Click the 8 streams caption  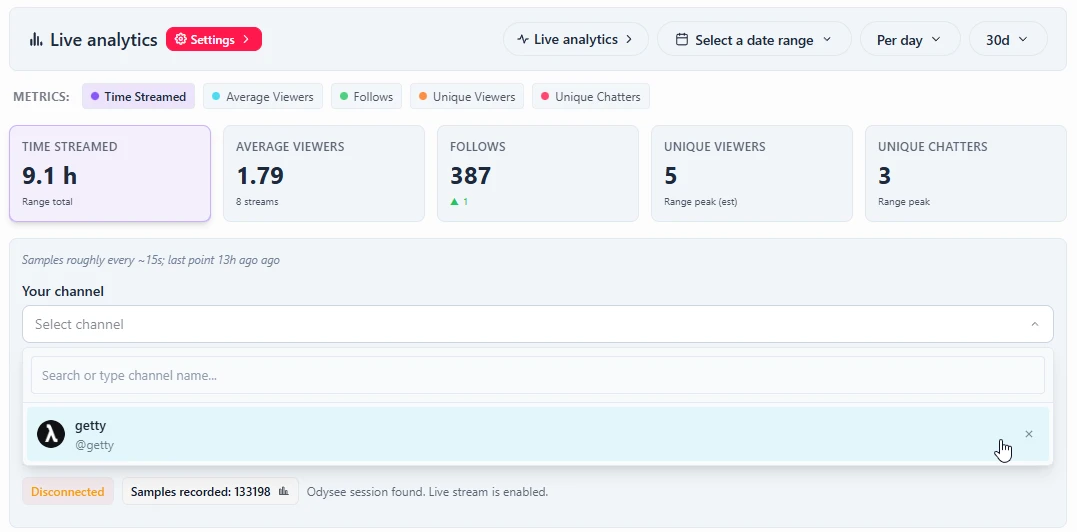(257, 202)
